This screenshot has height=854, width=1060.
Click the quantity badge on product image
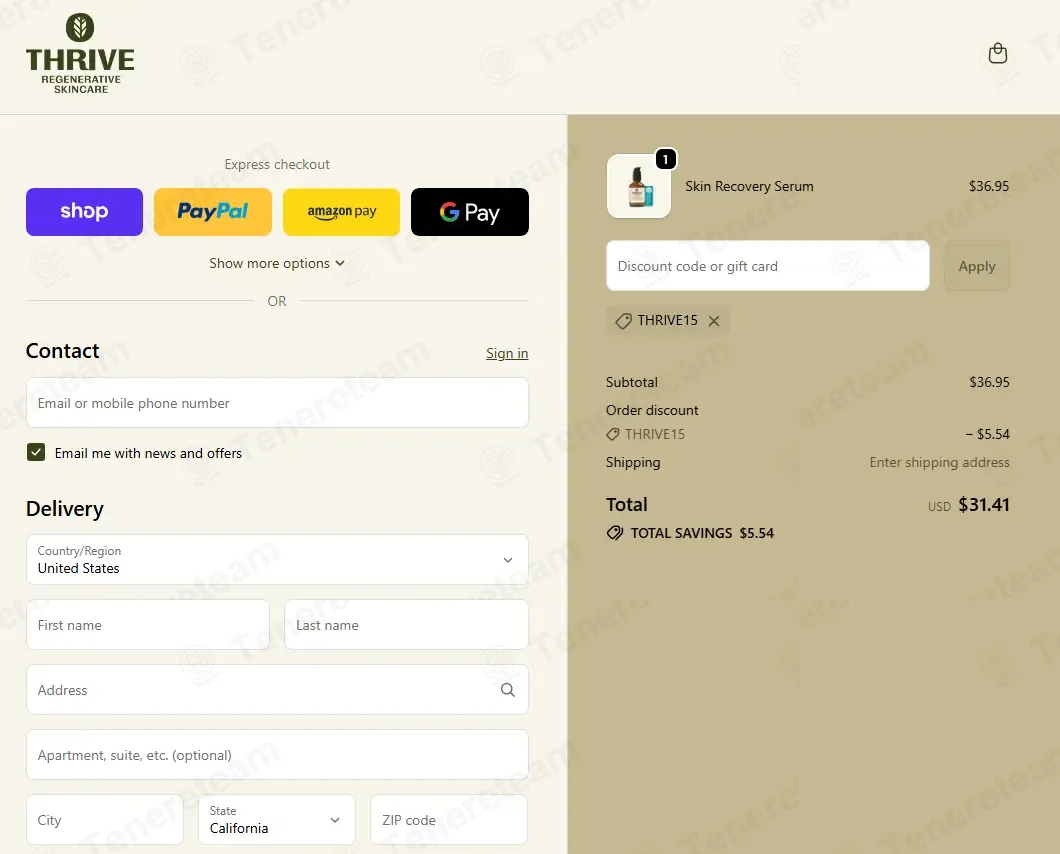[x=666, y=159]
